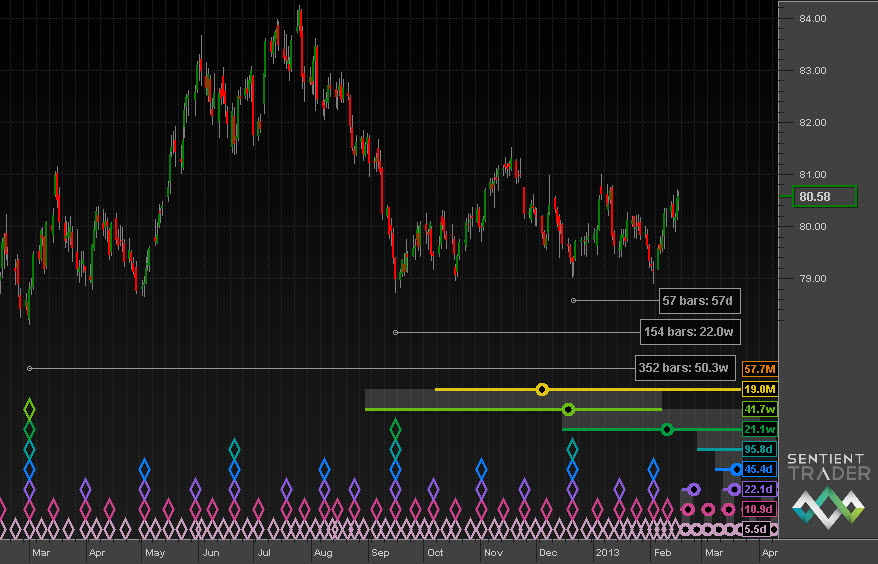
Task: Click the hollow circle left of 57 bars line
Action: (x=573, y=300)
